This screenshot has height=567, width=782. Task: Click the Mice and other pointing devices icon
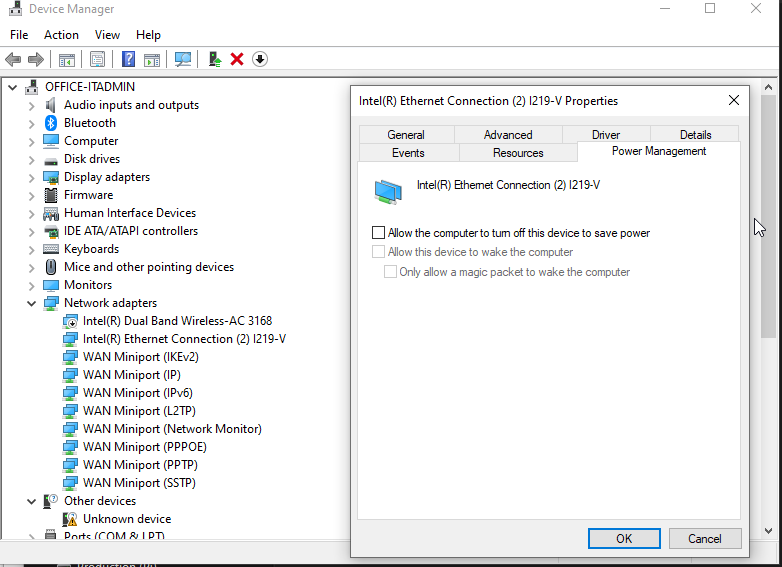[51, 267]
